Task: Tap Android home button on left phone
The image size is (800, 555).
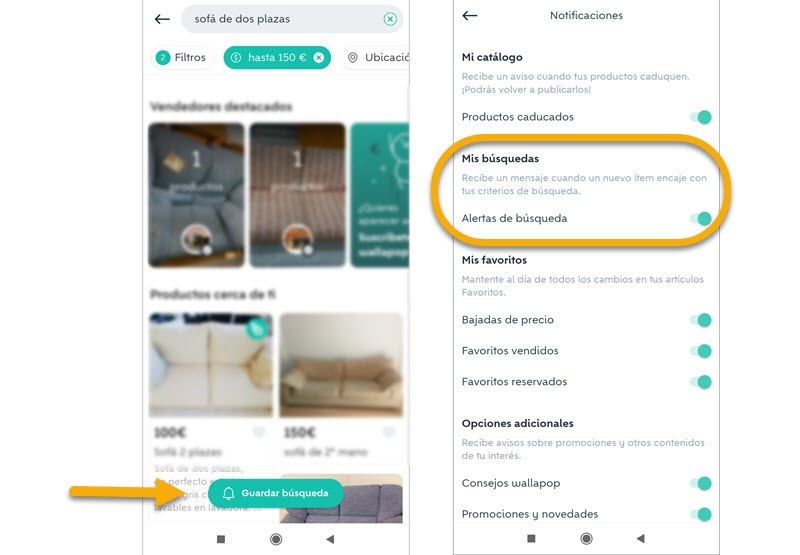Action: pos(276,539)
